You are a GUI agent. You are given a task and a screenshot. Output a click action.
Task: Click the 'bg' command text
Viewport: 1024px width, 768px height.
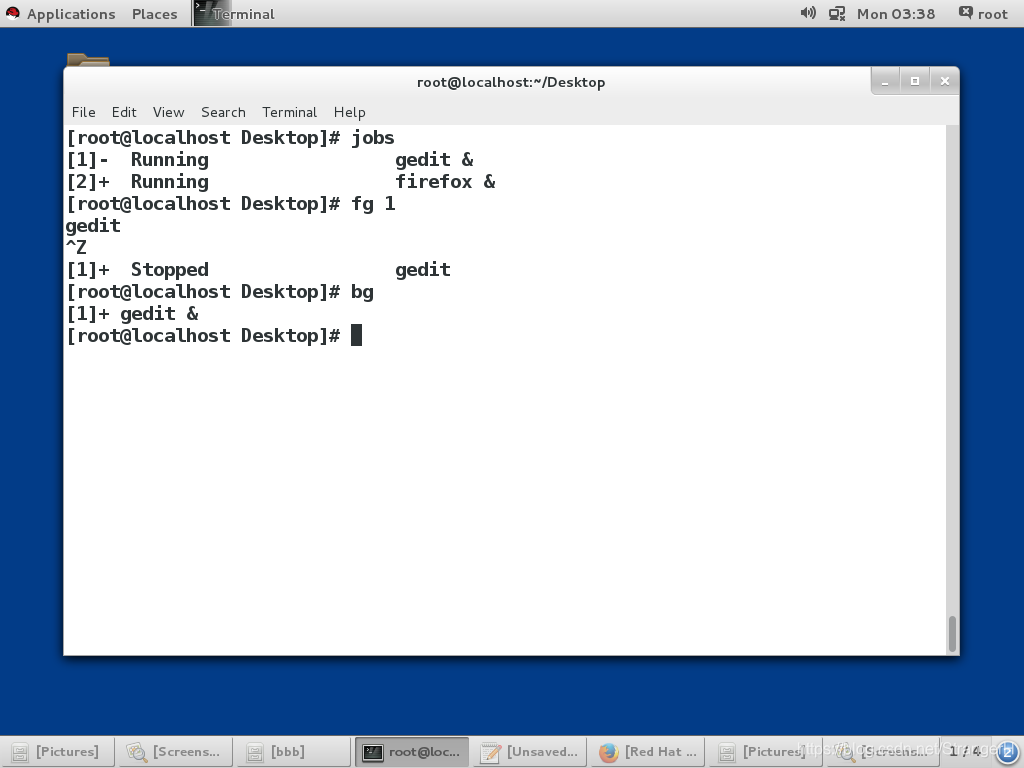[362, 292]
